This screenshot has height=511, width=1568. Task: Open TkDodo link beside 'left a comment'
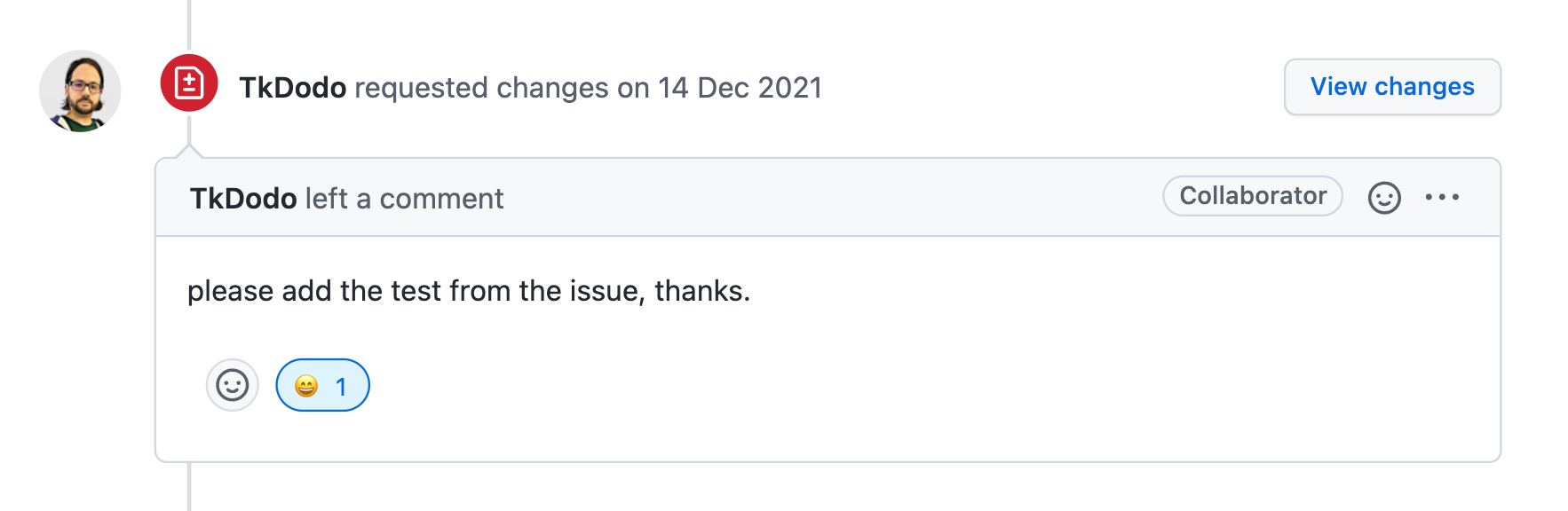[x=243, y=199]
